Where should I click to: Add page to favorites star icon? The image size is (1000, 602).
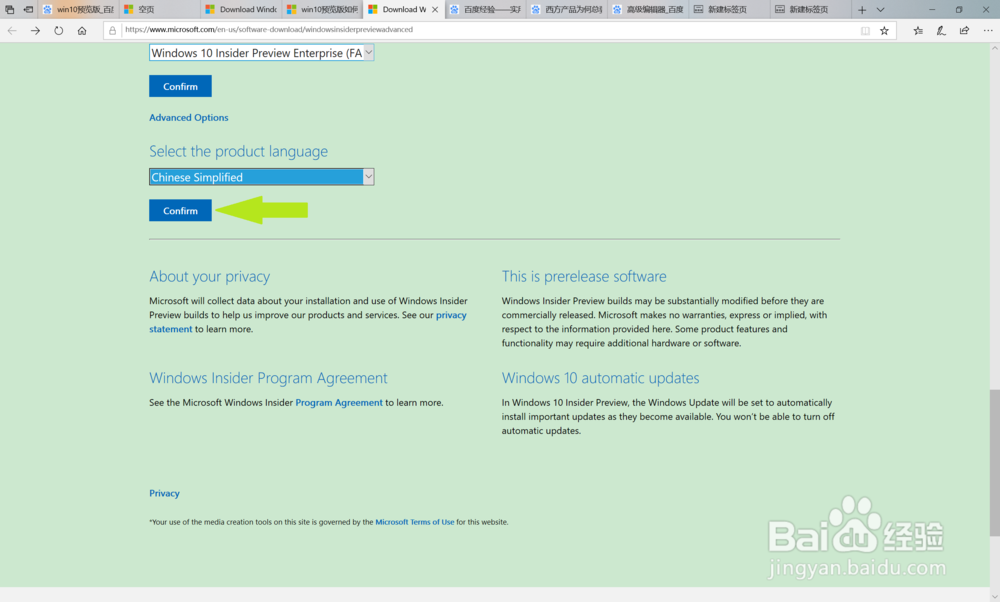[884, 31]
